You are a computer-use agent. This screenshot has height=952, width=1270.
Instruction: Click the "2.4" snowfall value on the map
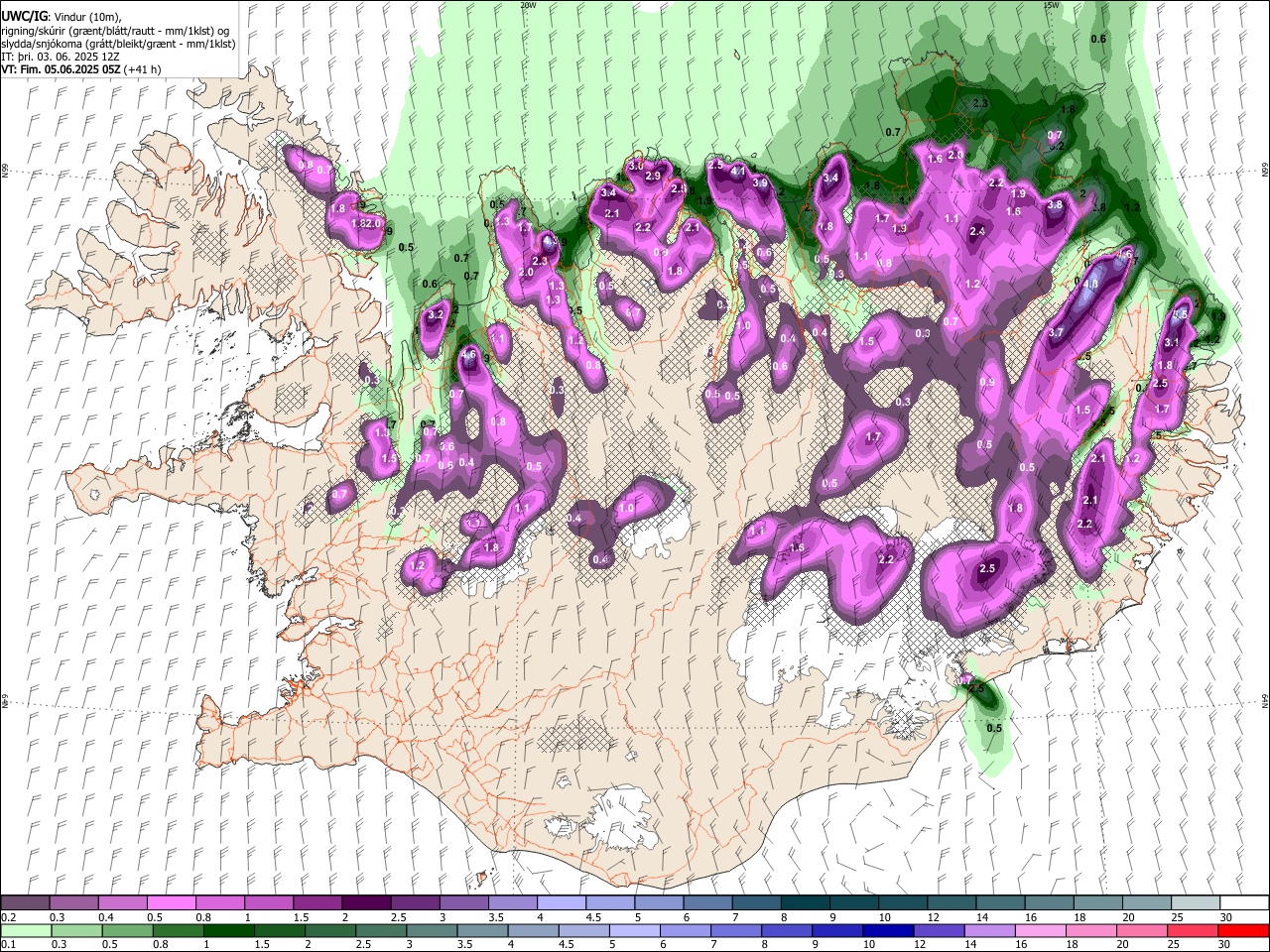(x=977, y=231)
